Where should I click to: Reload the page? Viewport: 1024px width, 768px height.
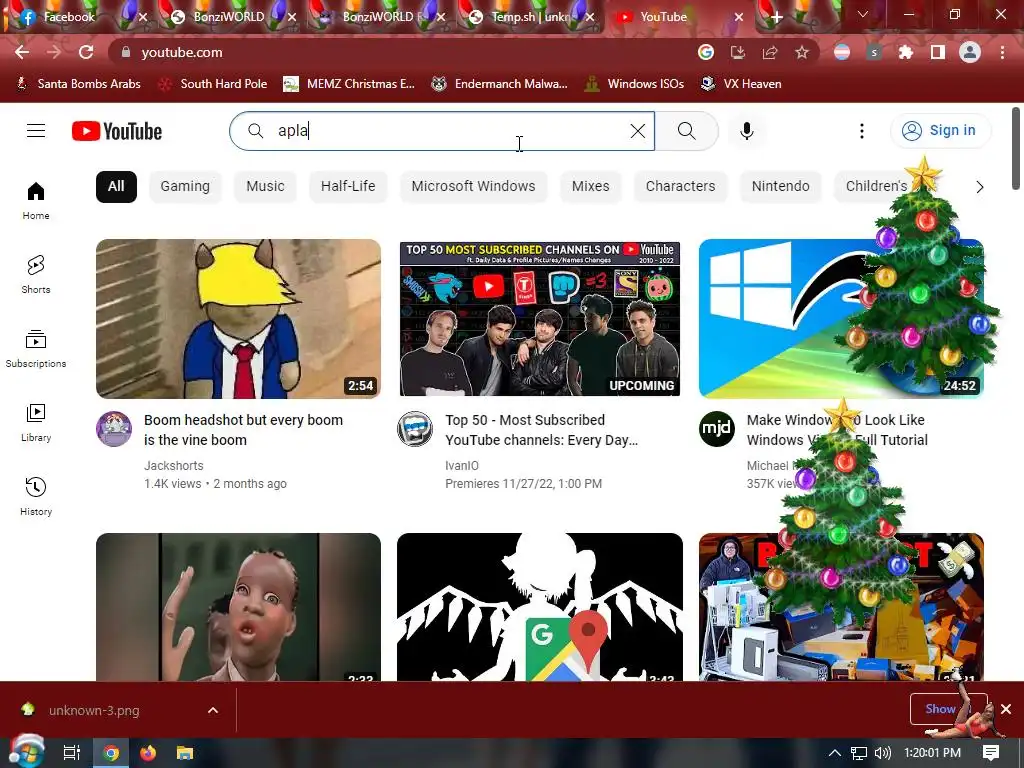click(x=86, y=52)
